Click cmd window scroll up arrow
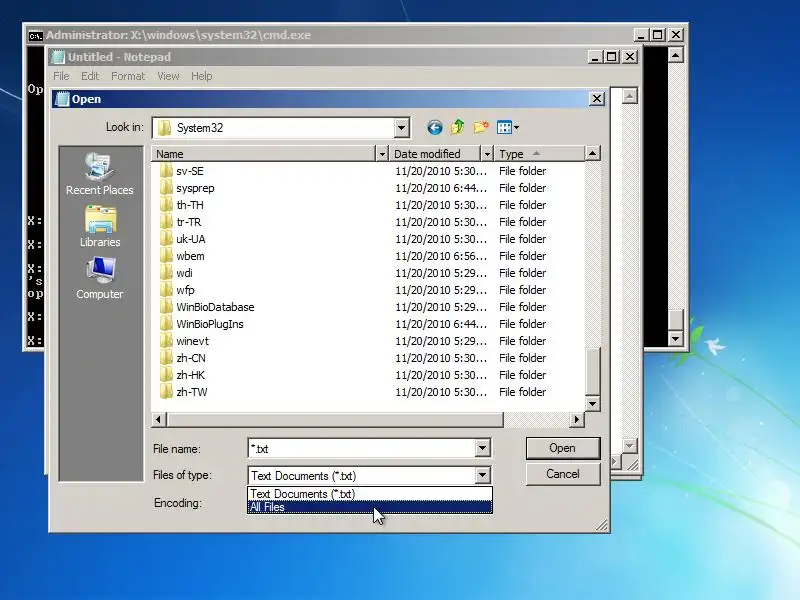 (x=676, y=54)
